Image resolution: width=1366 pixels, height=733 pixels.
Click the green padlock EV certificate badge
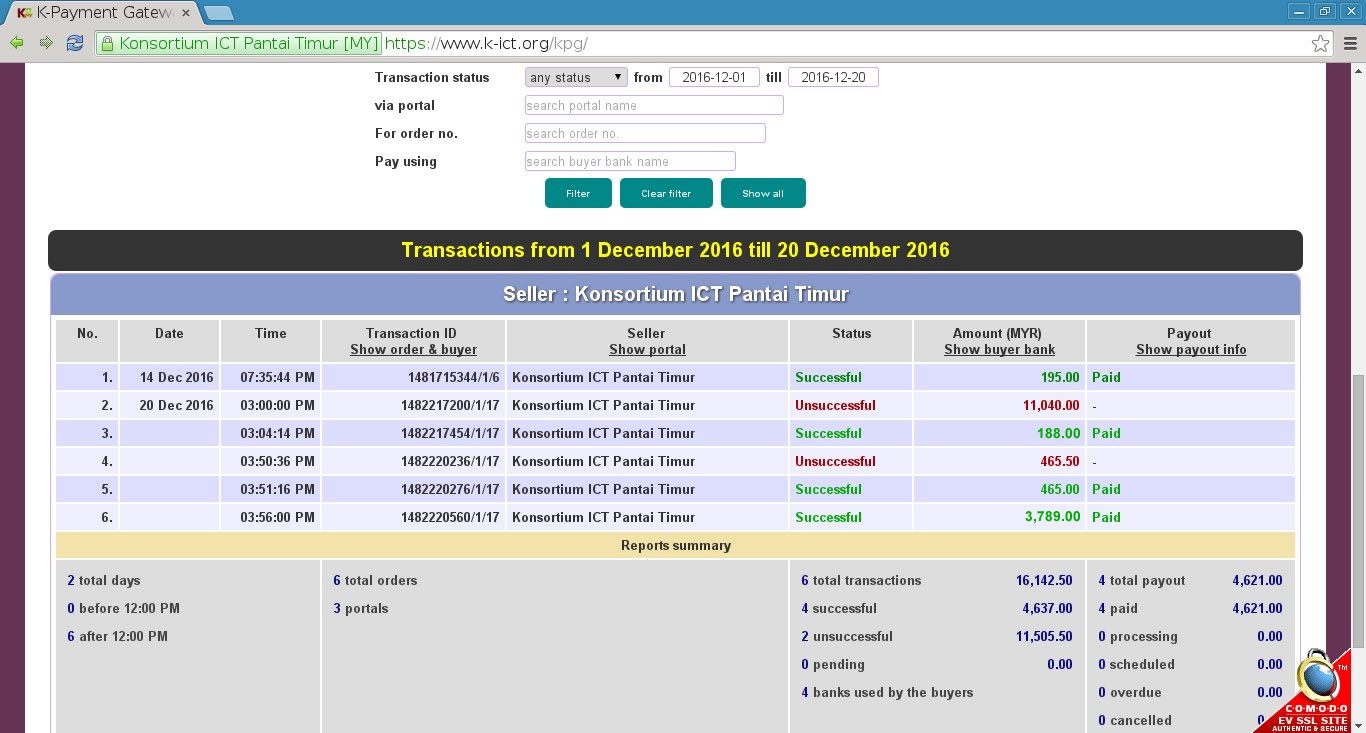(x=240, y=43)
